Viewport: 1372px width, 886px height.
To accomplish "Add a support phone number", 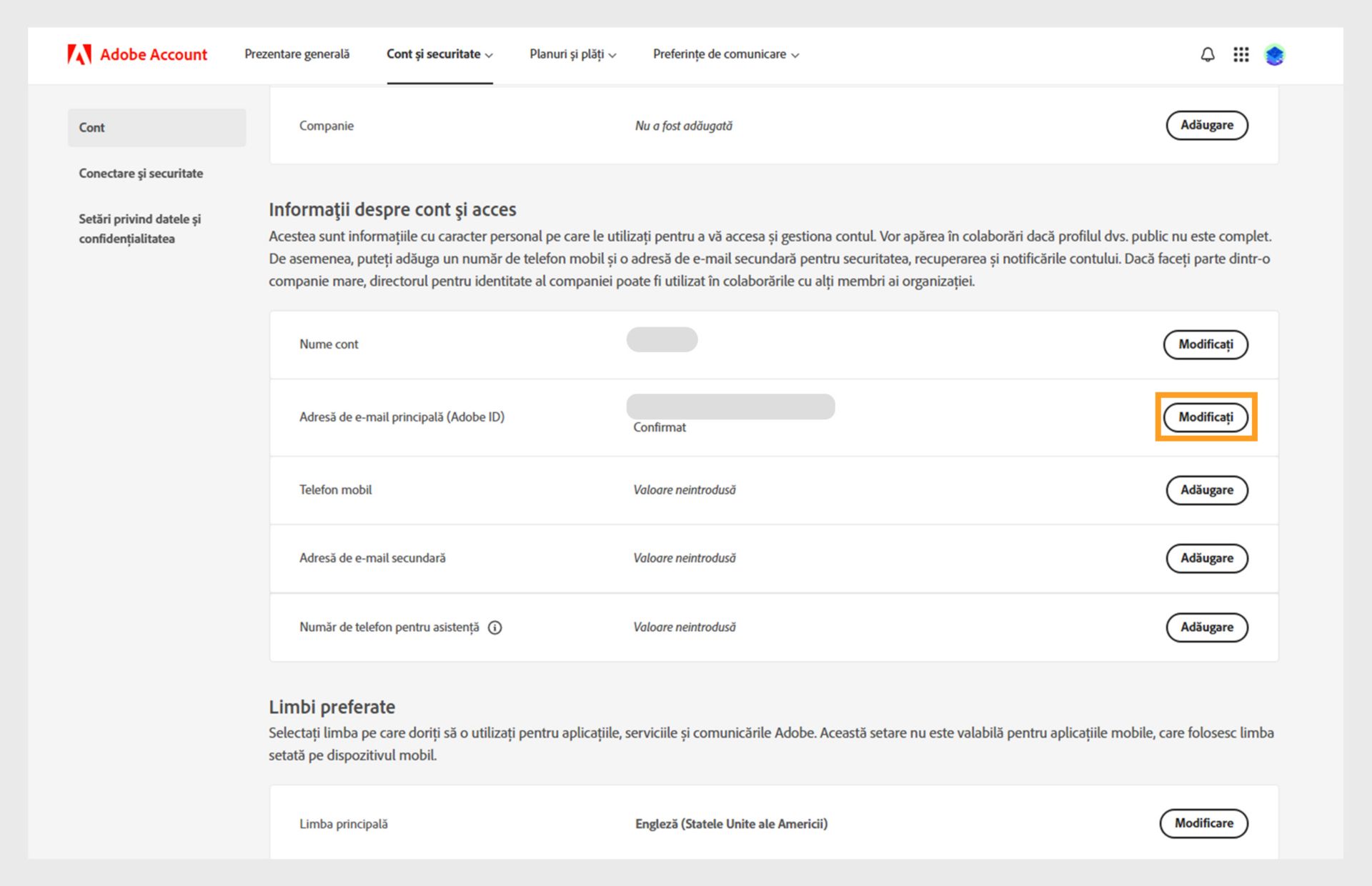I will (1206, 627).
